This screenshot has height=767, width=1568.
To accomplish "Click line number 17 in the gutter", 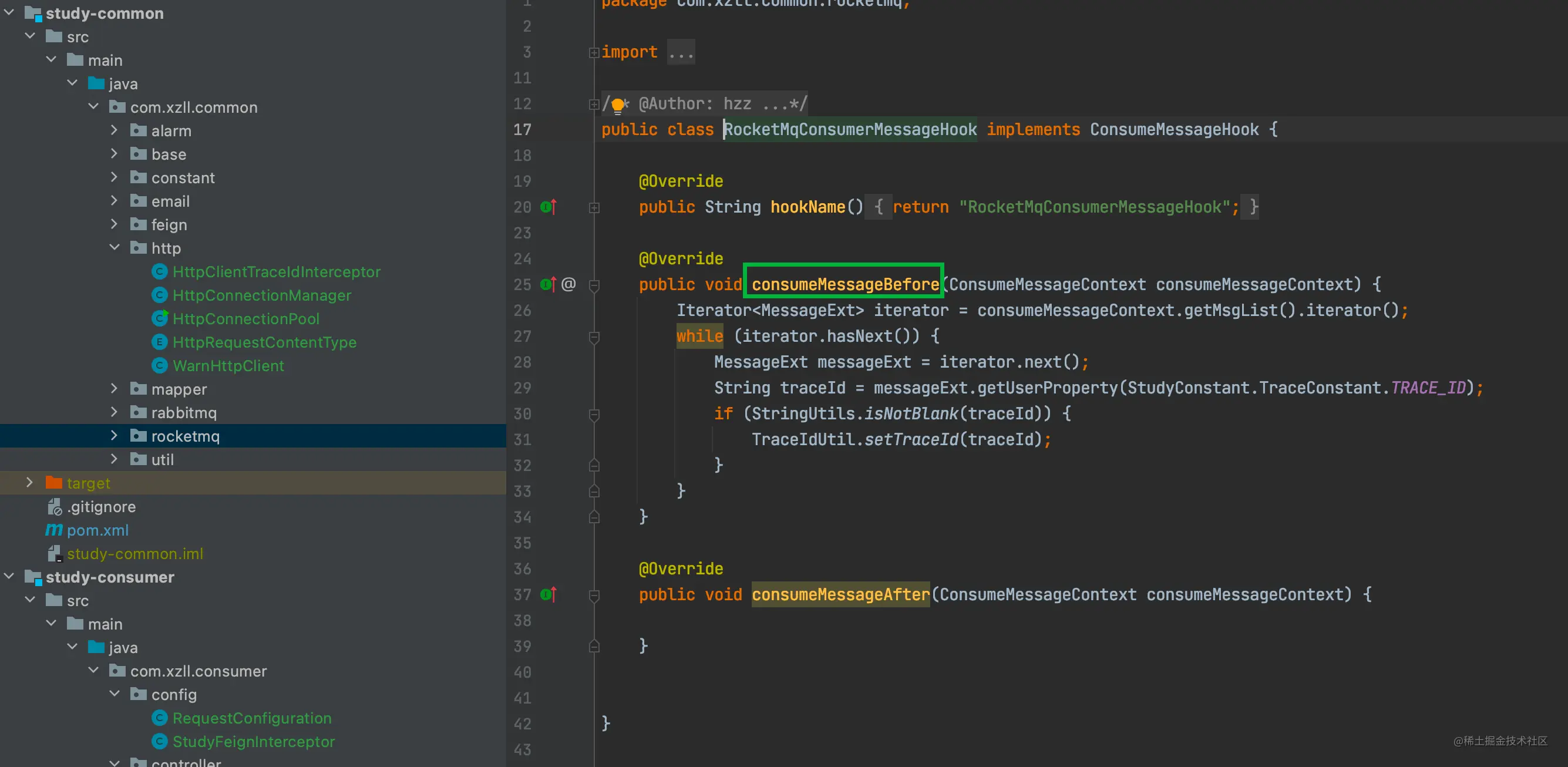I will [523, 130].
